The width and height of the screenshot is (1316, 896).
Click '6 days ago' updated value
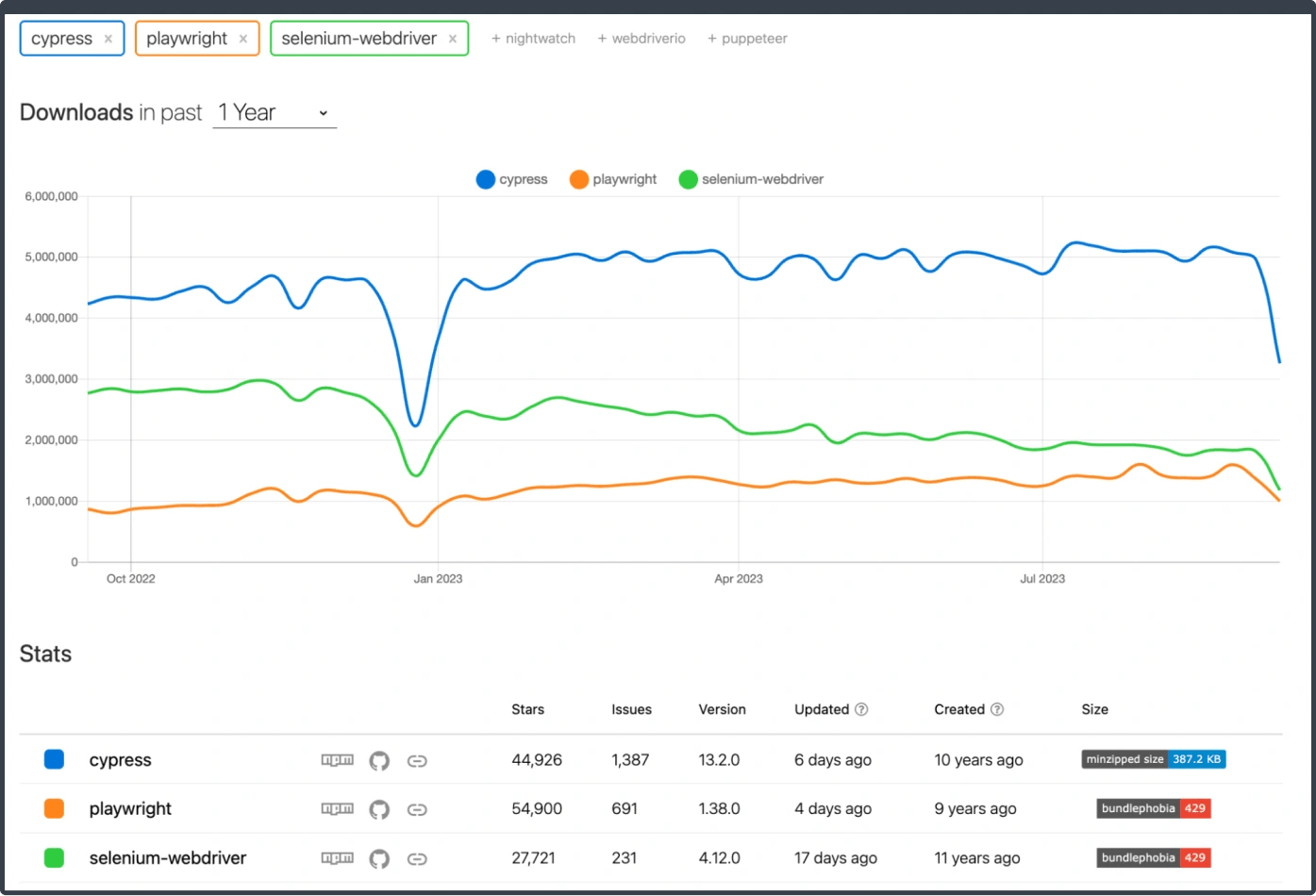point(833,760)
